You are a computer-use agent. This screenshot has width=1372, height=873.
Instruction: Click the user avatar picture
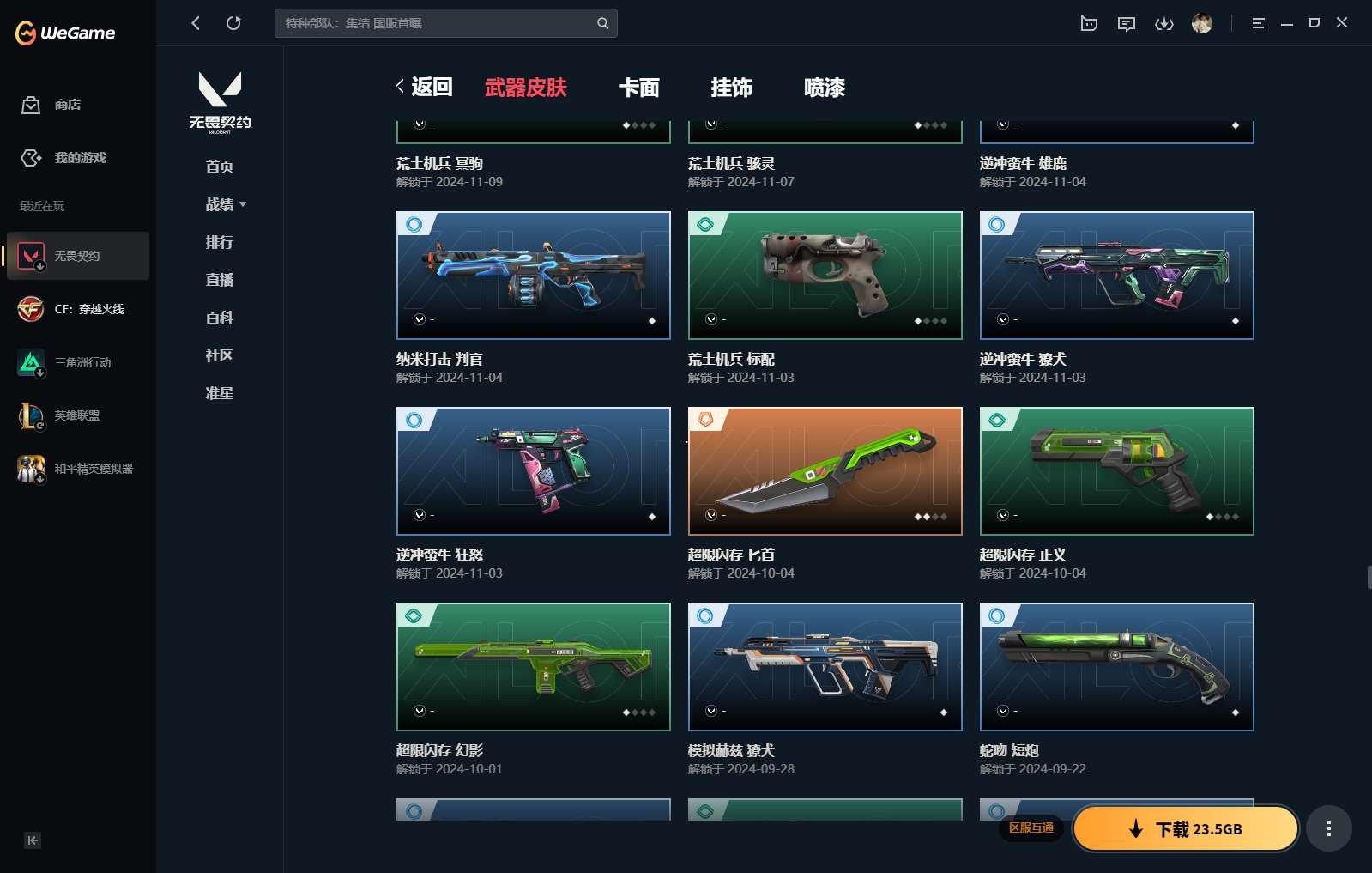click(1202, 23)
